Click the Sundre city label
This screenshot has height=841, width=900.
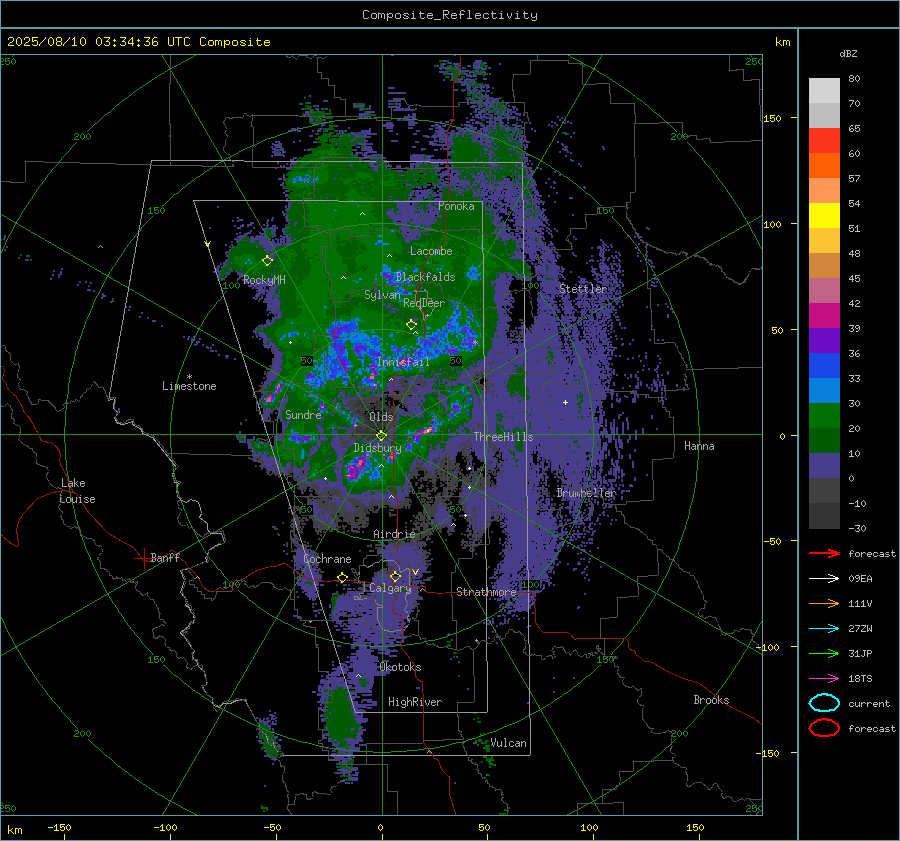click(x=303, y=415)
